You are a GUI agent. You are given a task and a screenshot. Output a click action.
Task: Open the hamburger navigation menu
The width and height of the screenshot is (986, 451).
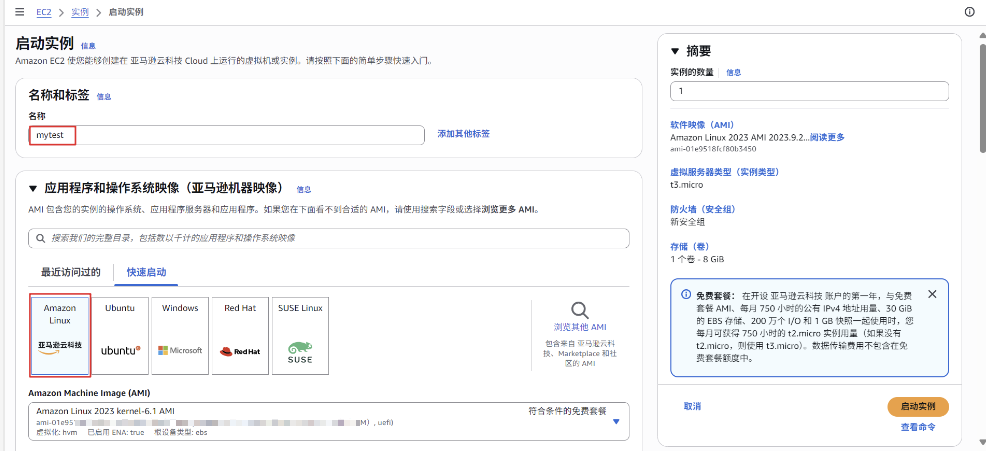click(x=19, y=12)
